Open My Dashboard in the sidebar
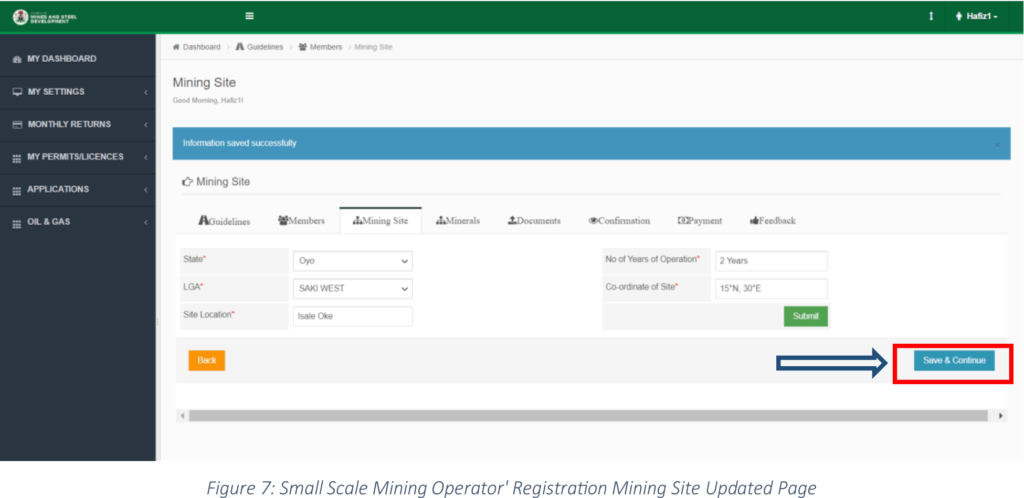 pos(61,59)
